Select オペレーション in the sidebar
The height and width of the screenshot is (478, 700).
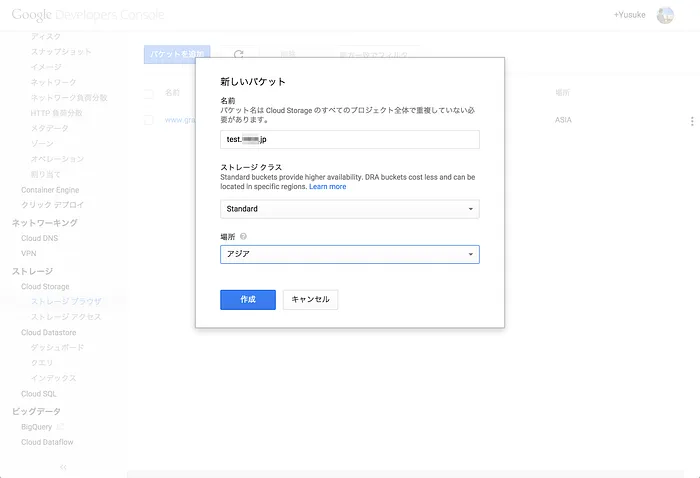[x=57, y=159]
